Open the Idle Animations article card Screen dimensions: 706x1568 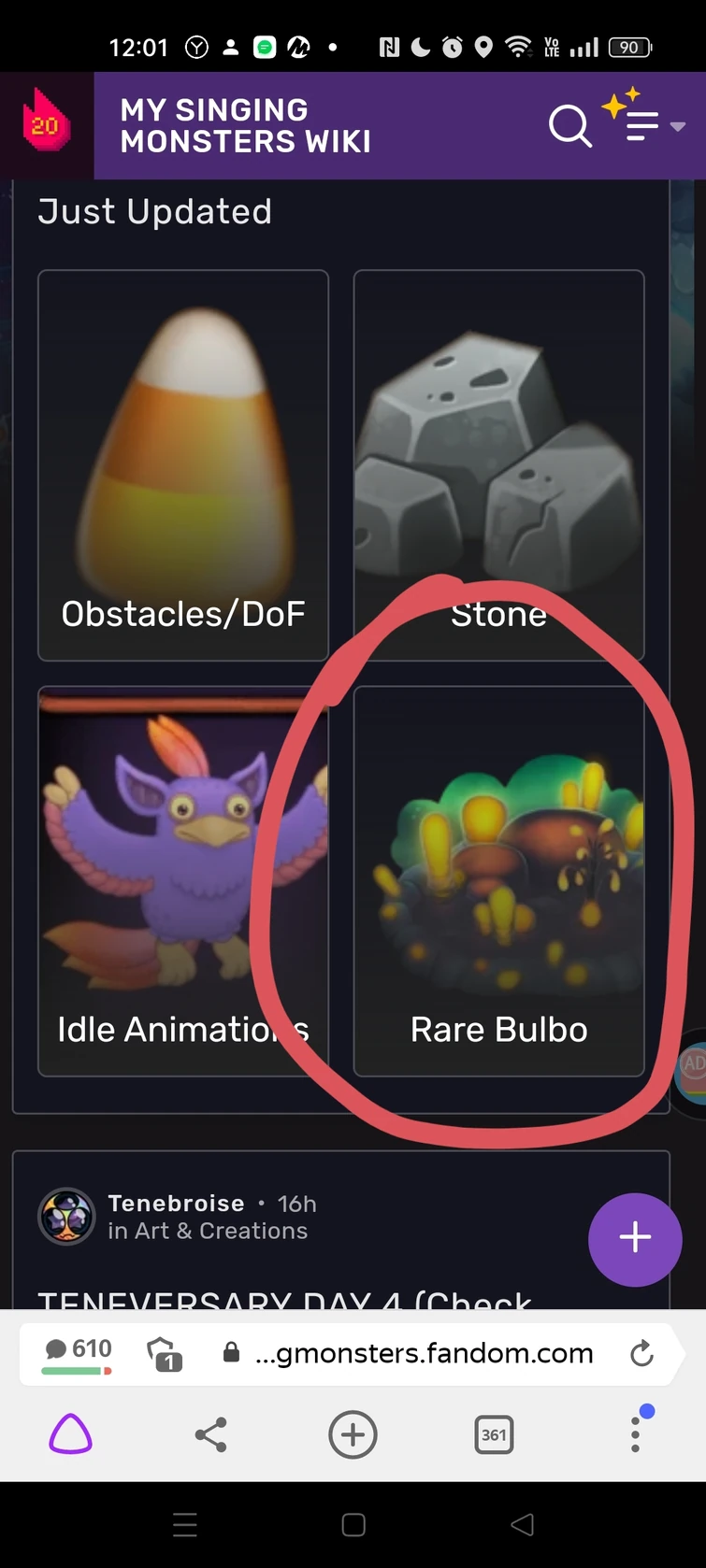click(183, 881)
